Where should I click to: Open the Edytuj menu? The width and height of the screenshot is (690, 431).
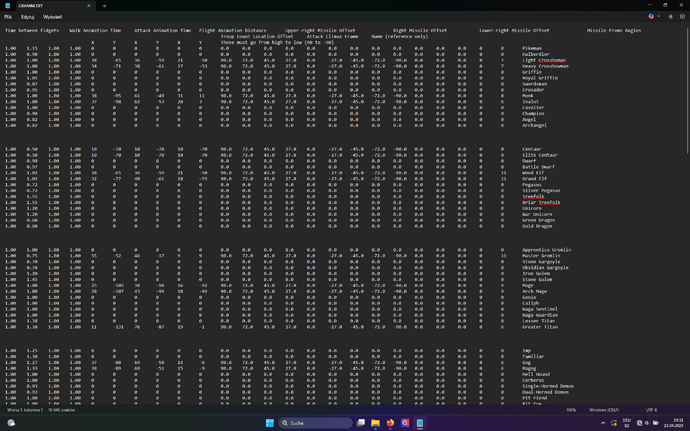click(x=27, y=17)
